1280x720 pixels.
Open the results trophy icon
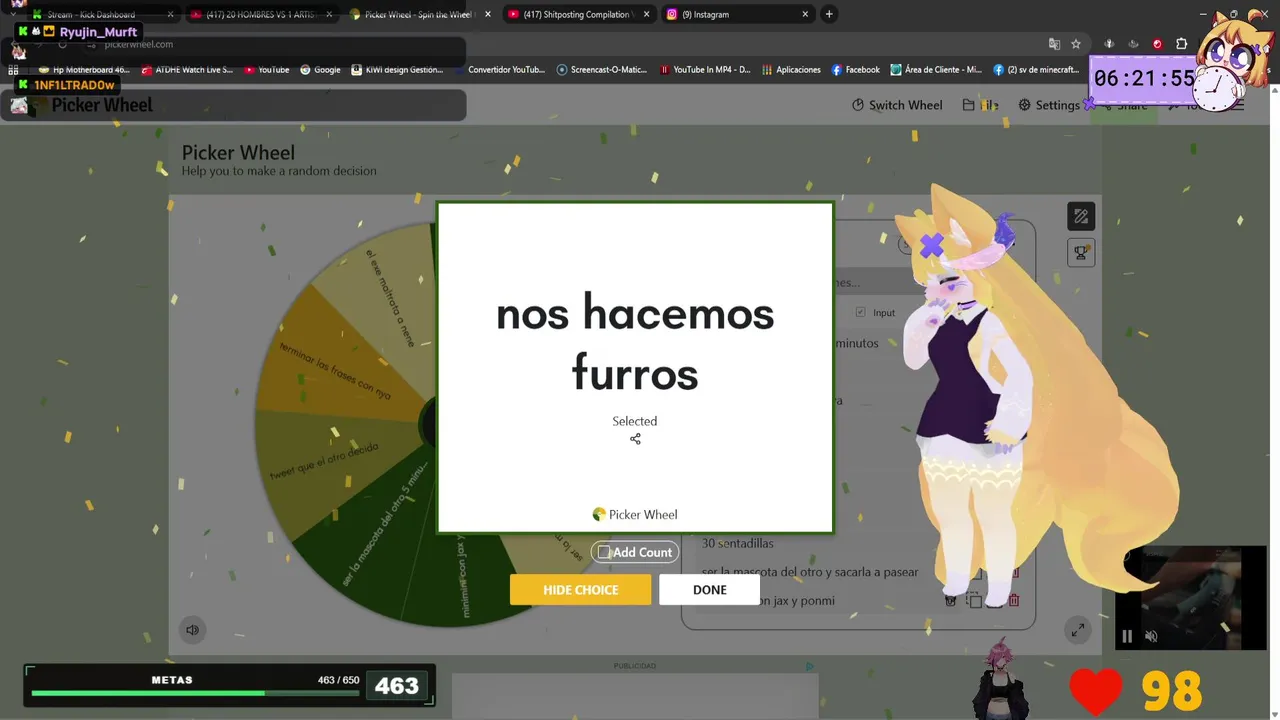[1081, 253]
